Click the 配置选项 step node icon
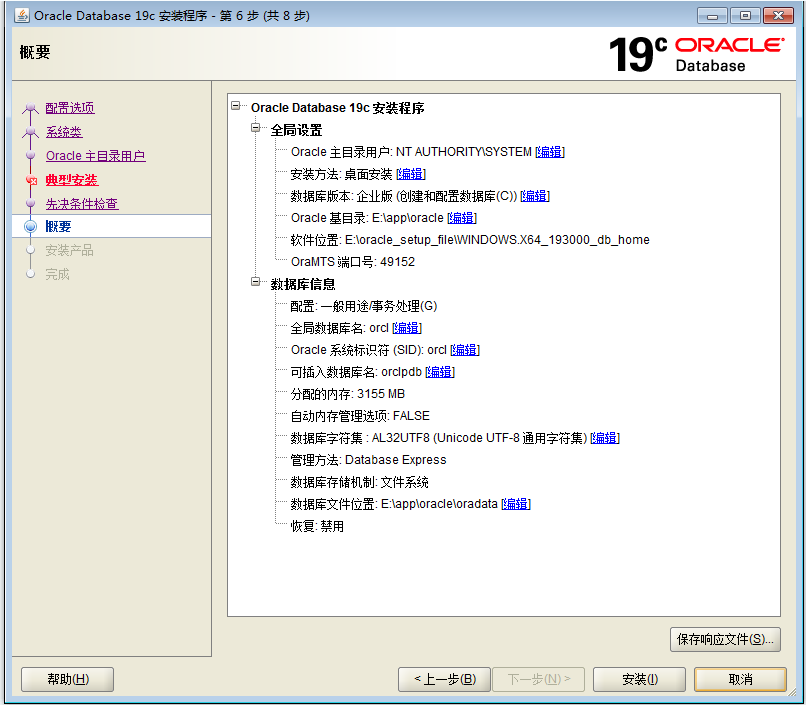Image resolution: width=806 pixels, height=705 pixels. point(30,108)
